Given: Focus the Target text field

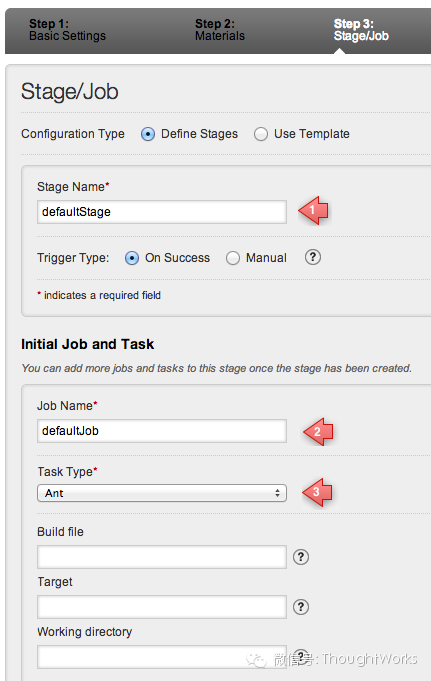Looking at the screenshot, I should (162, 607).
